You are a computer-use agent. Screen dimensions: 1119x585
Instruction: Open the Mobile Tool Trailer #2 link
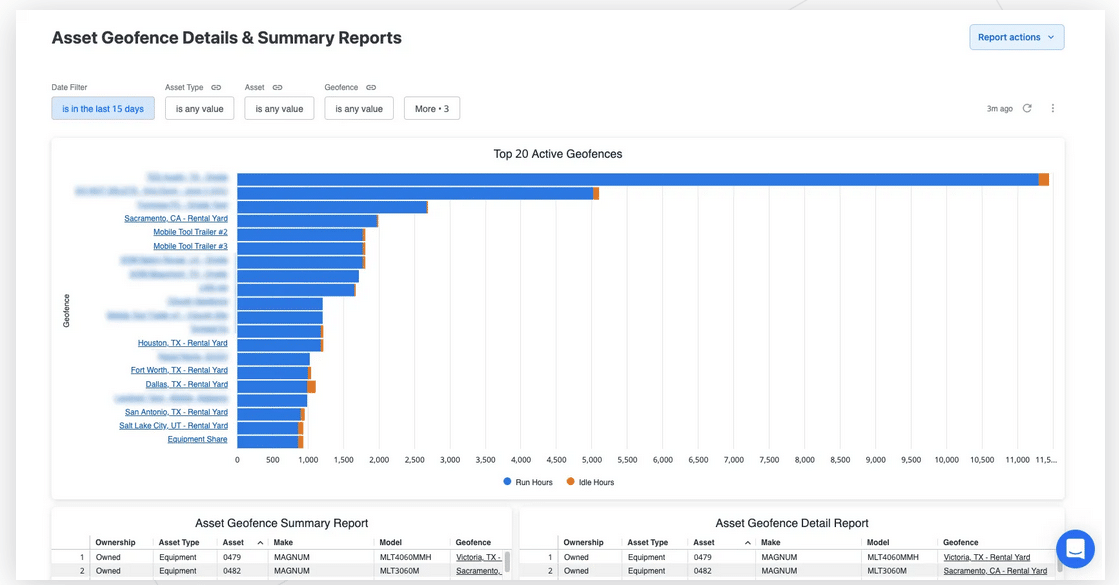(190, 232)
